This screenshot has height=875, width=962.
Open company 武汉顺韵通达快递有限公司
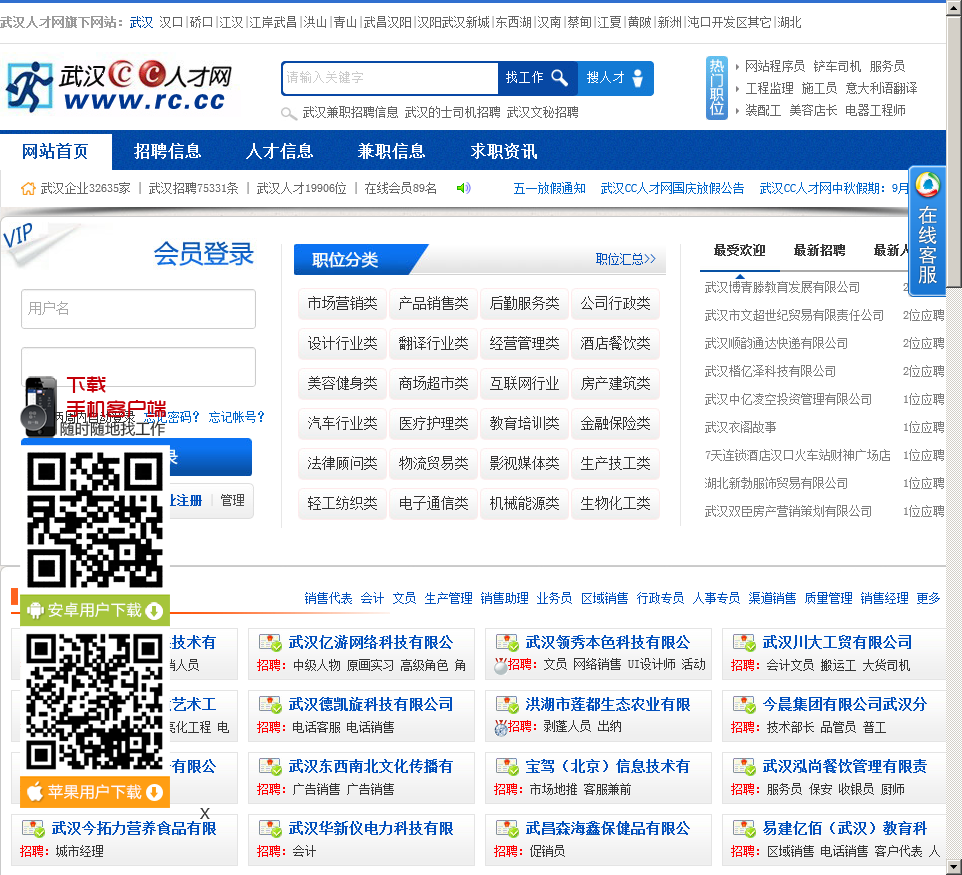776,343
